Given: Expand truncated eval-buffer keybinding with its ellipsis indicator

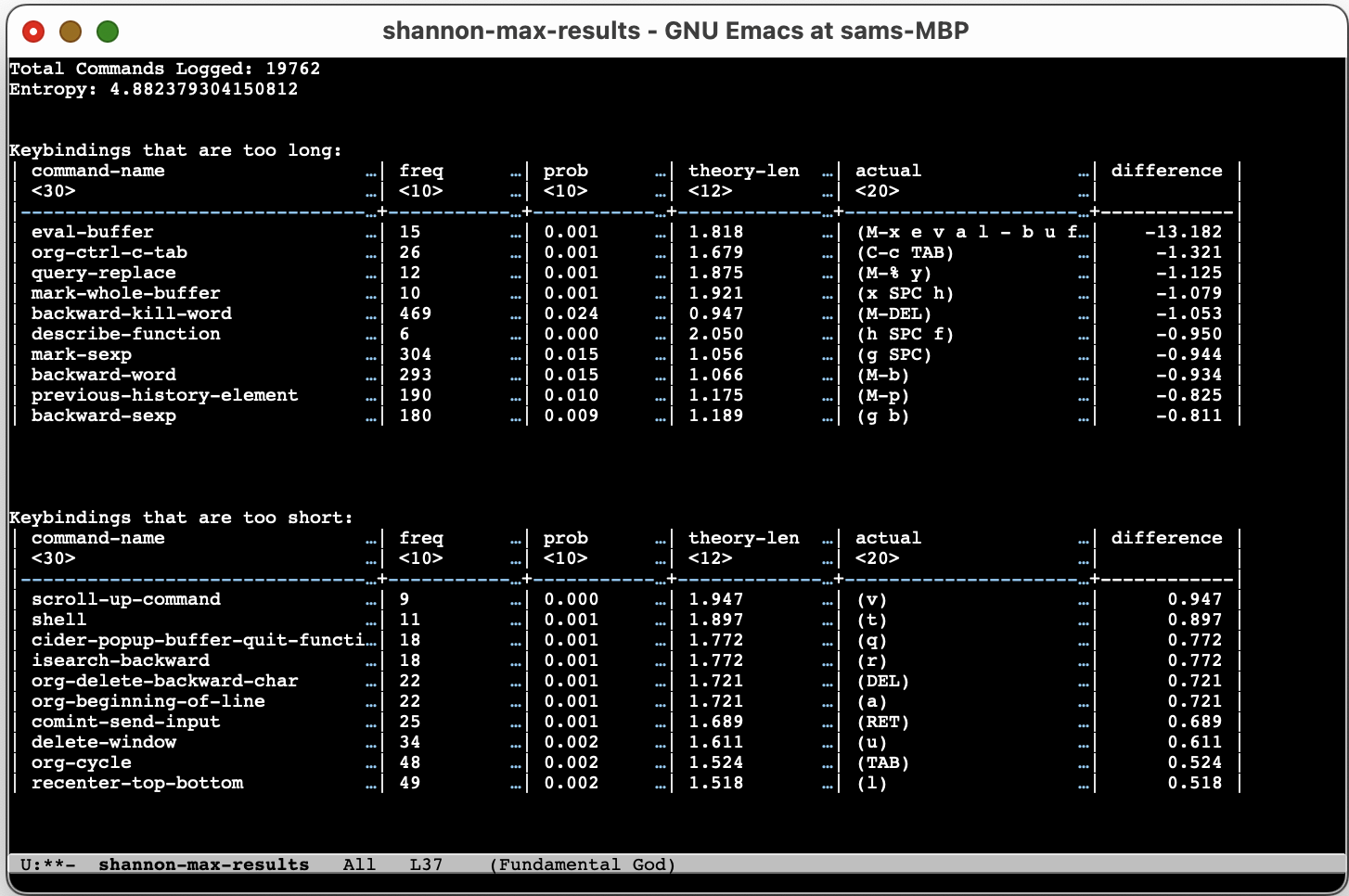Looking at the screenshot, I should (1084, 232).
